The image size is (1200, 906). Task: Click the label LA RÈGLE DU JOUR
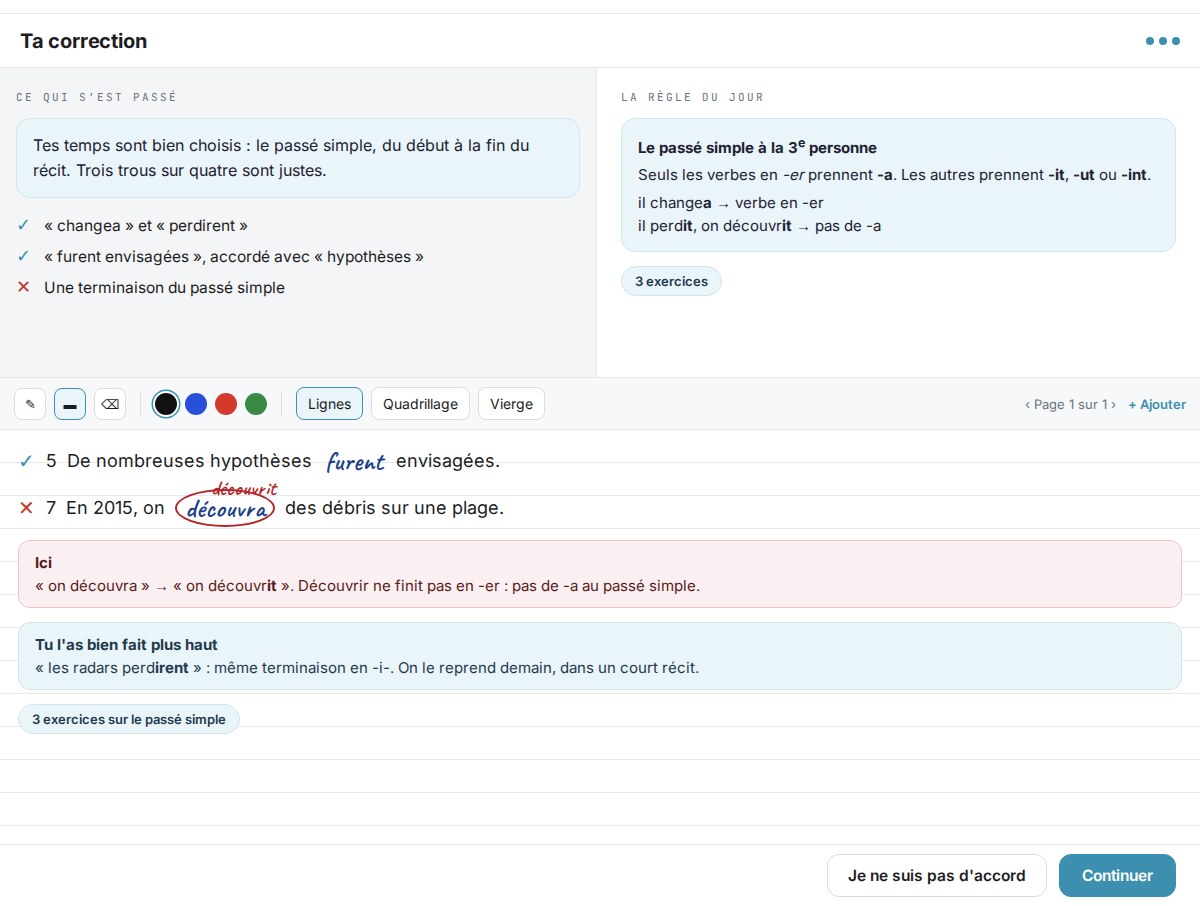pyautogui.click(x=692, y=97)
